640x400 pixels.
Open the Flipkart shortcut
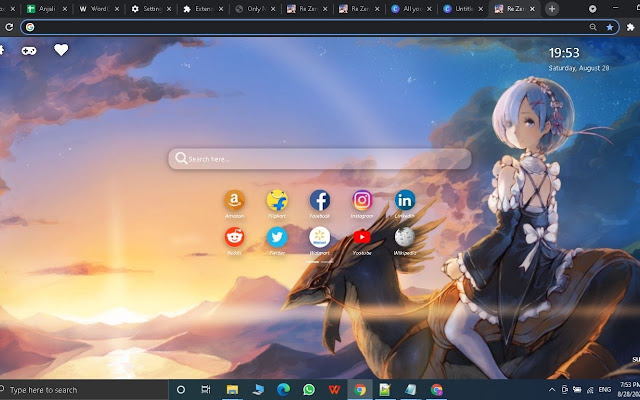pyautogui.click(x=277, y=200)
